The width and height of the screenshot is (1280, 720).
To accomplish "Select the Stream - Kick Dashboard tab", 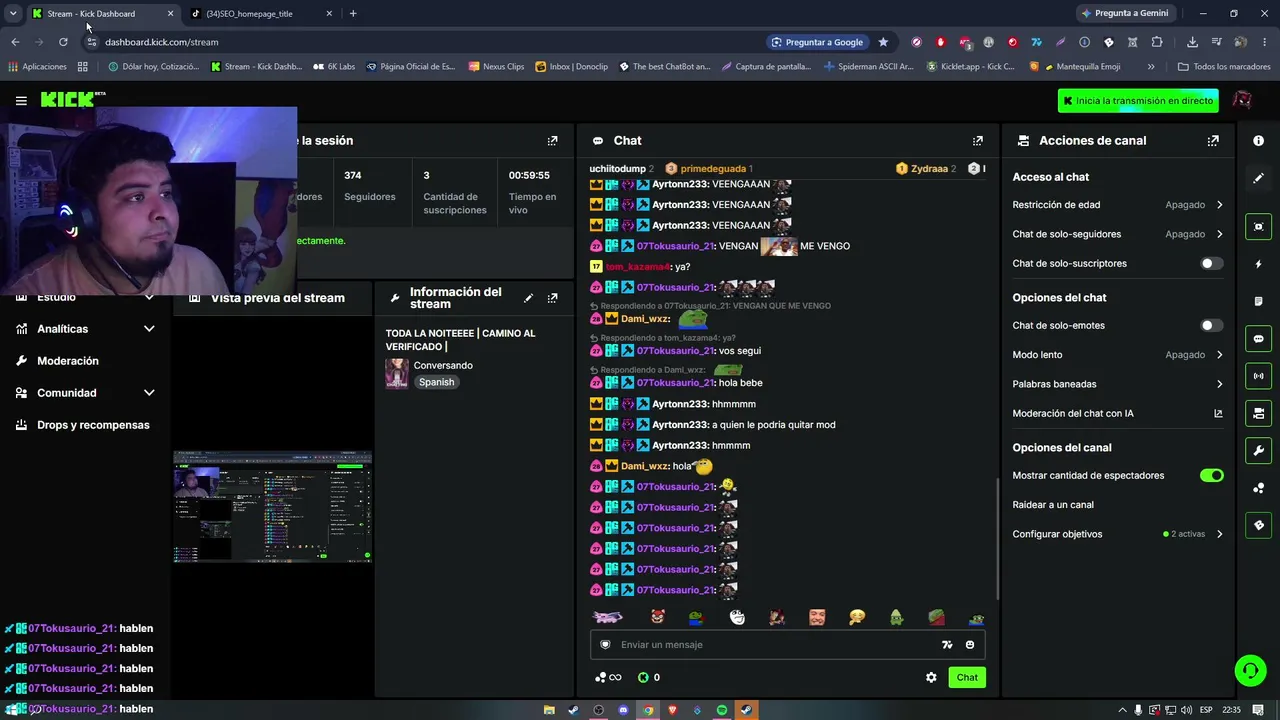I will [x=102, y=14].
